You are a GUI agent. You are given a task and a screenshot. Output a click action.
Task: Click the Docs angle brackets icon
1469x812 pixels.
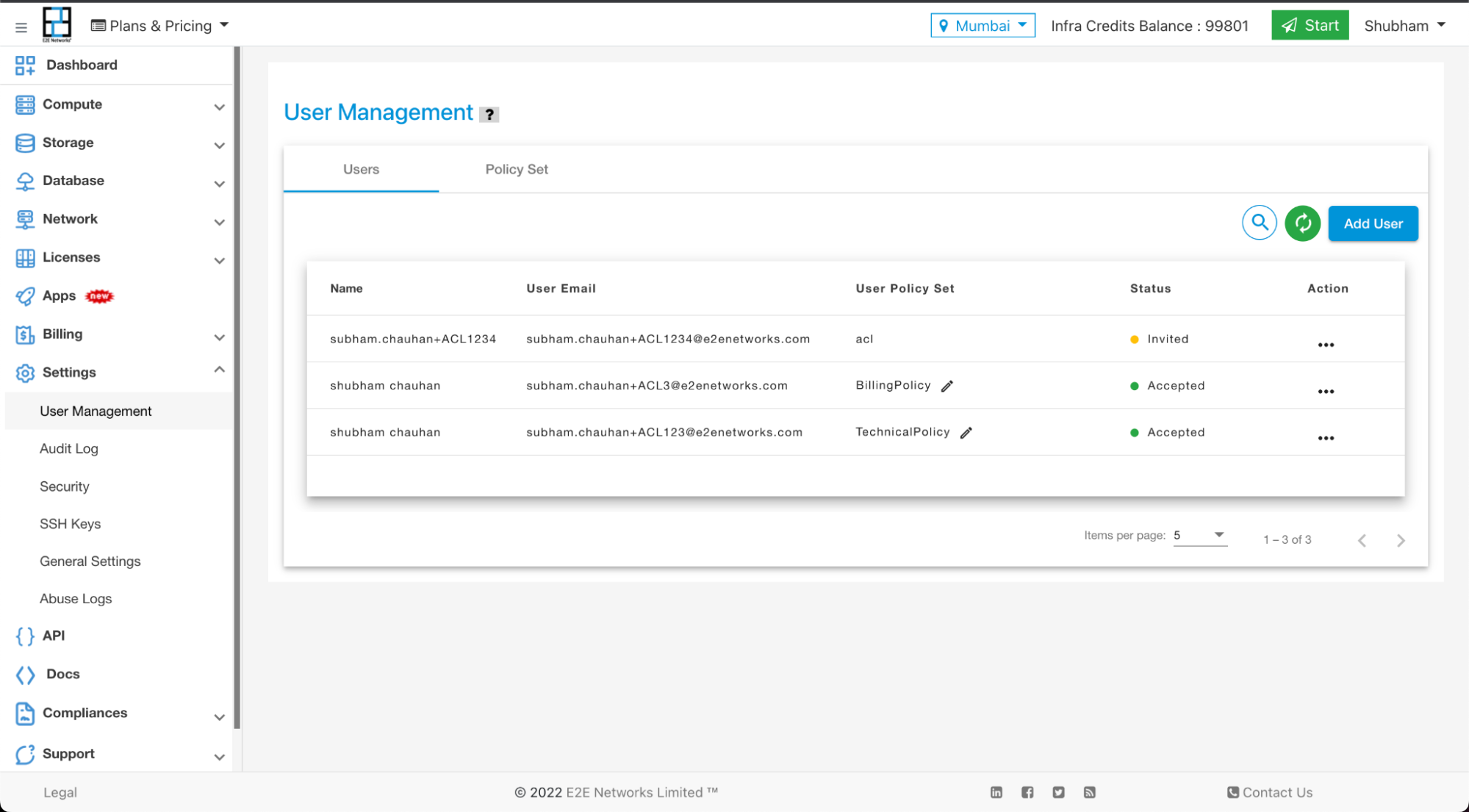[25, 675]
